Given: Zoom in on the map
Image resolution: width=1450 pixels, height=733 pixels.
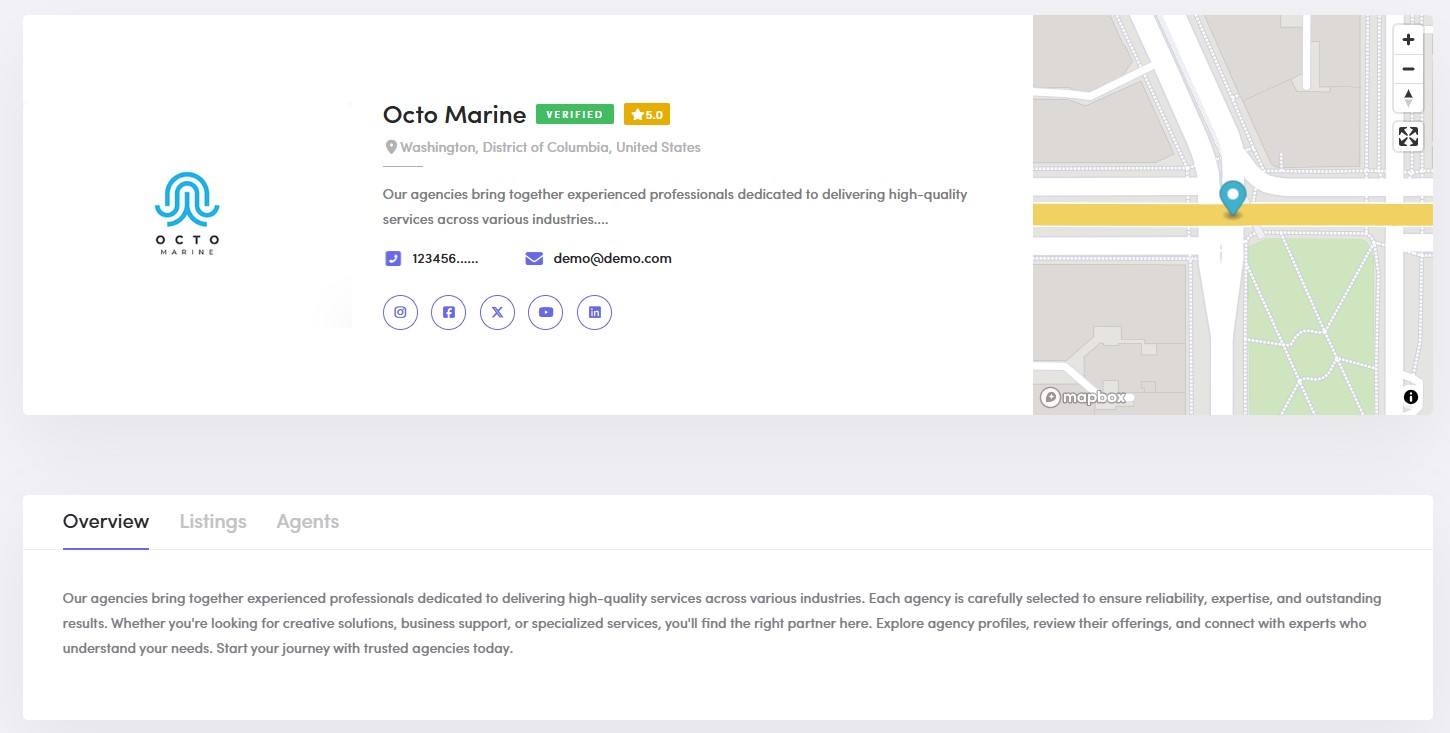Looking at the screenshot, I should click(x=1408, y=40).
